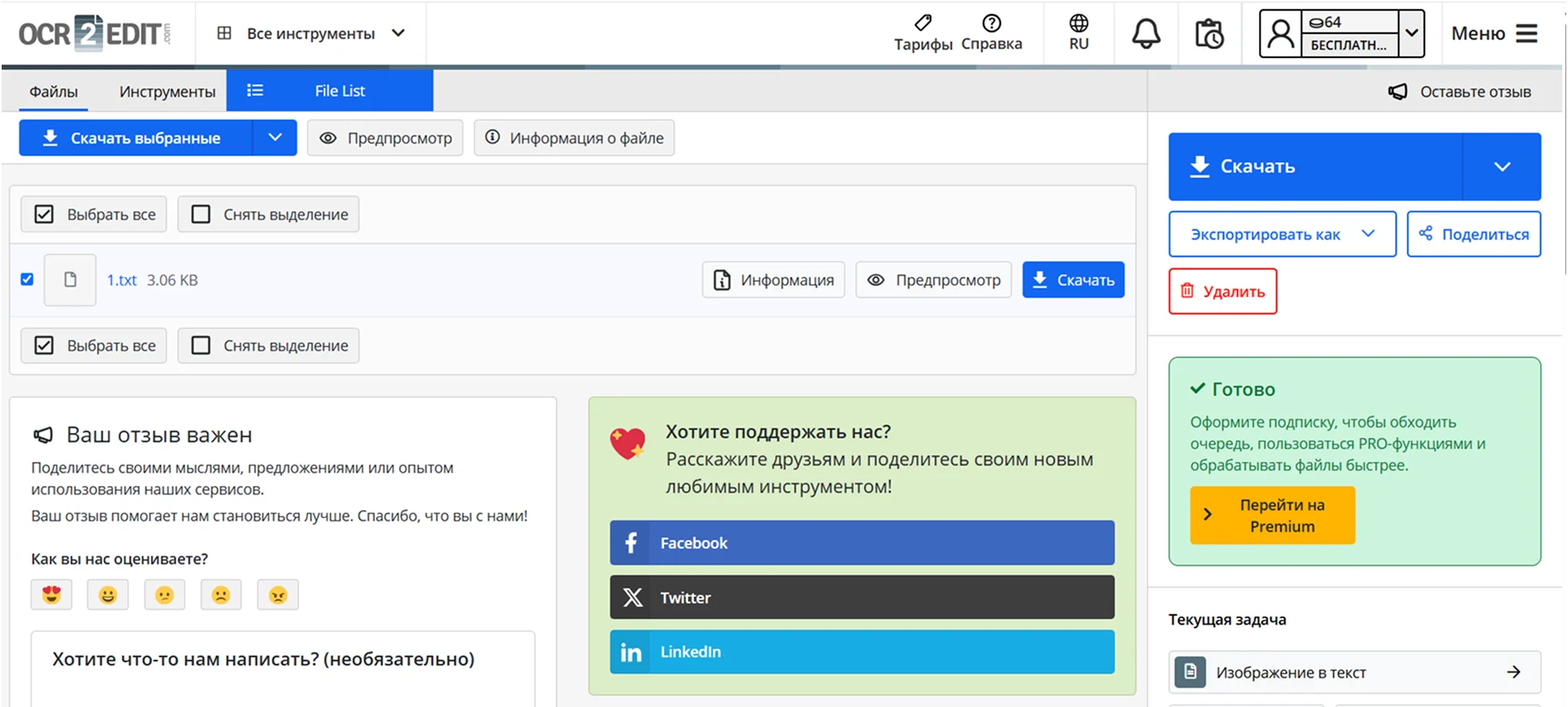1568x707 pixels.
Task: Click the top Выбрать все checkbox button
Action: (x=94, y=214)
